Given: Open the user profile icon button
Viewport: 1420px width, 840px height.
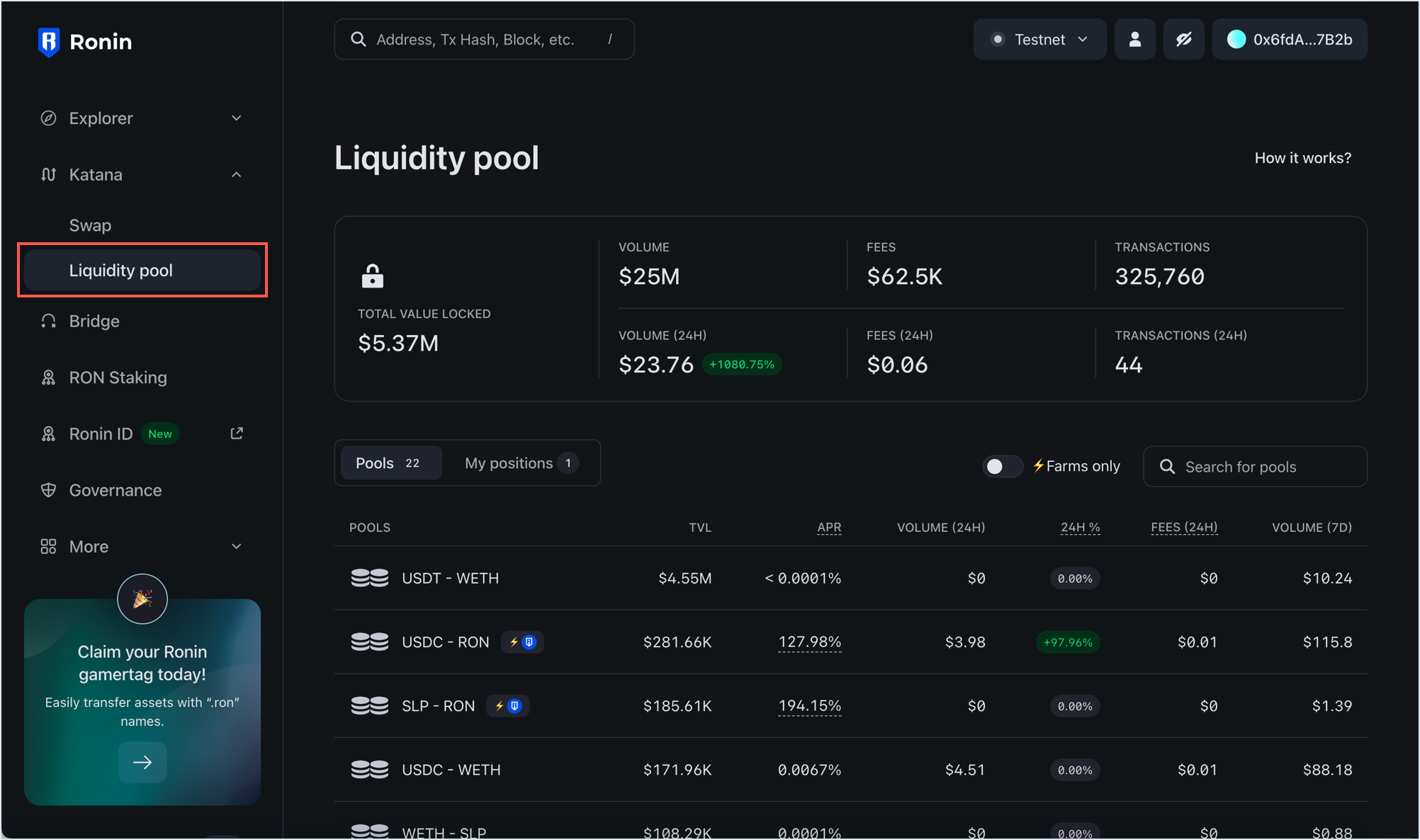Looking at the screenshot, I should point(1134,39).
